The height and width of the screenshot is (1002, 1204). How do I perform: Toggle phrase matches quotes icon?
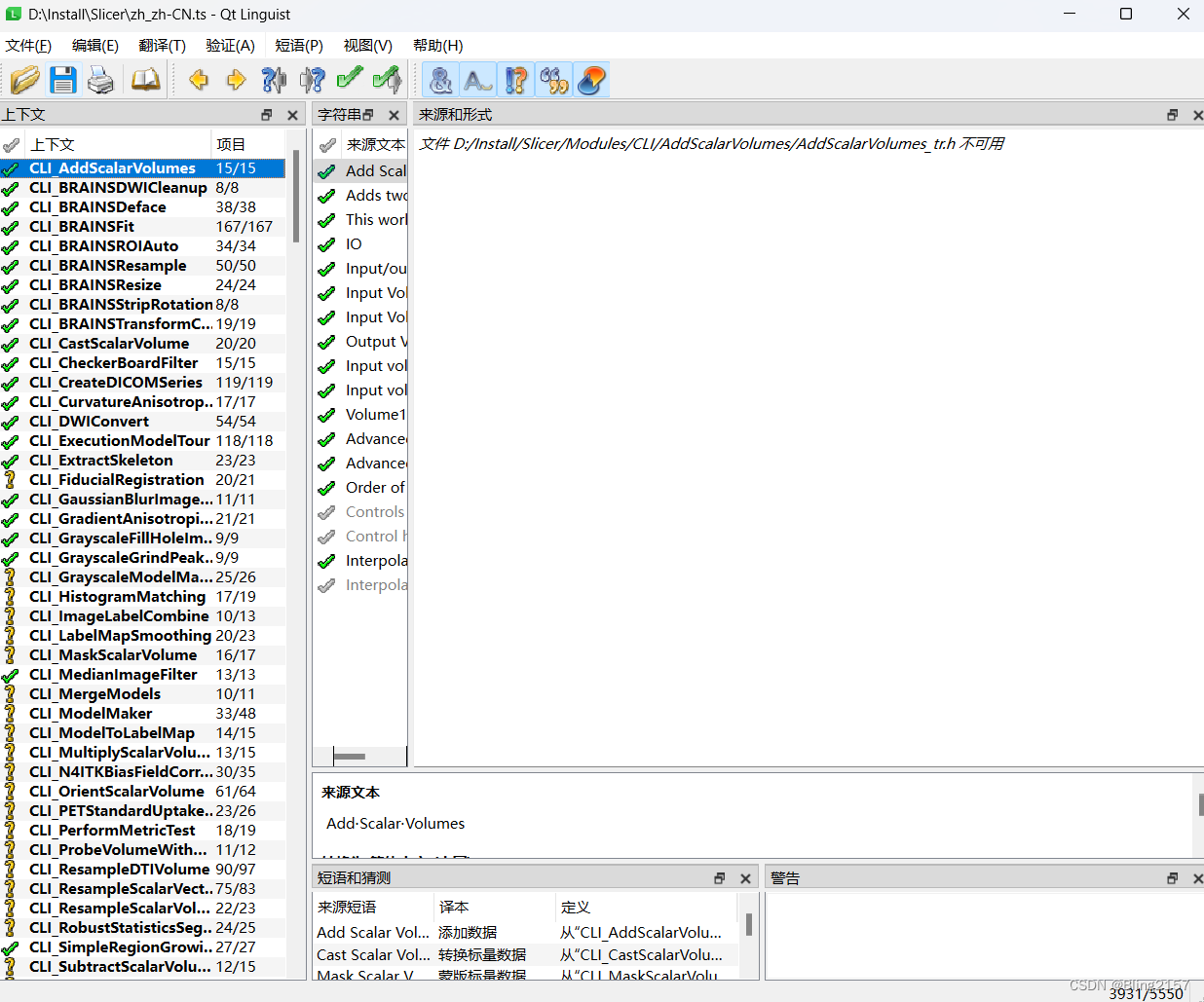tap(554, 80)
